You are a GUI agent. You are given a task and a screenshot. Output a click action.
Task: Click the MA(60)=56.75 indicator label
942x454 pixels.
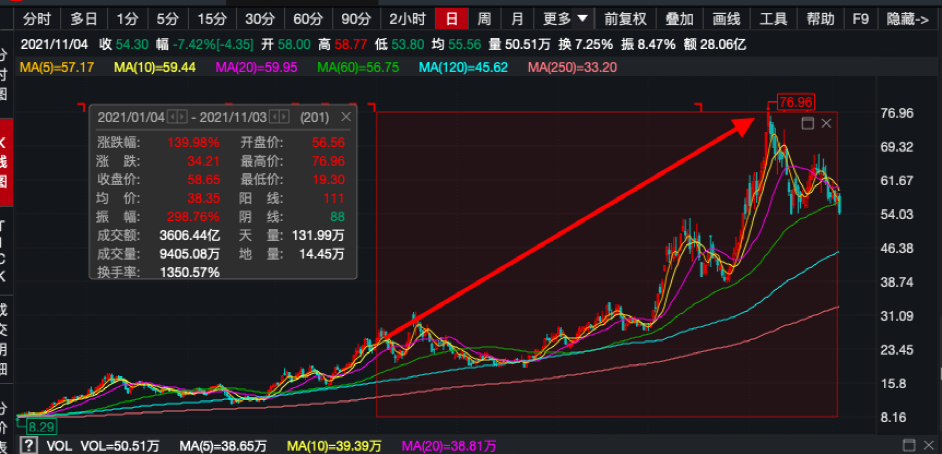click(358, 67)
